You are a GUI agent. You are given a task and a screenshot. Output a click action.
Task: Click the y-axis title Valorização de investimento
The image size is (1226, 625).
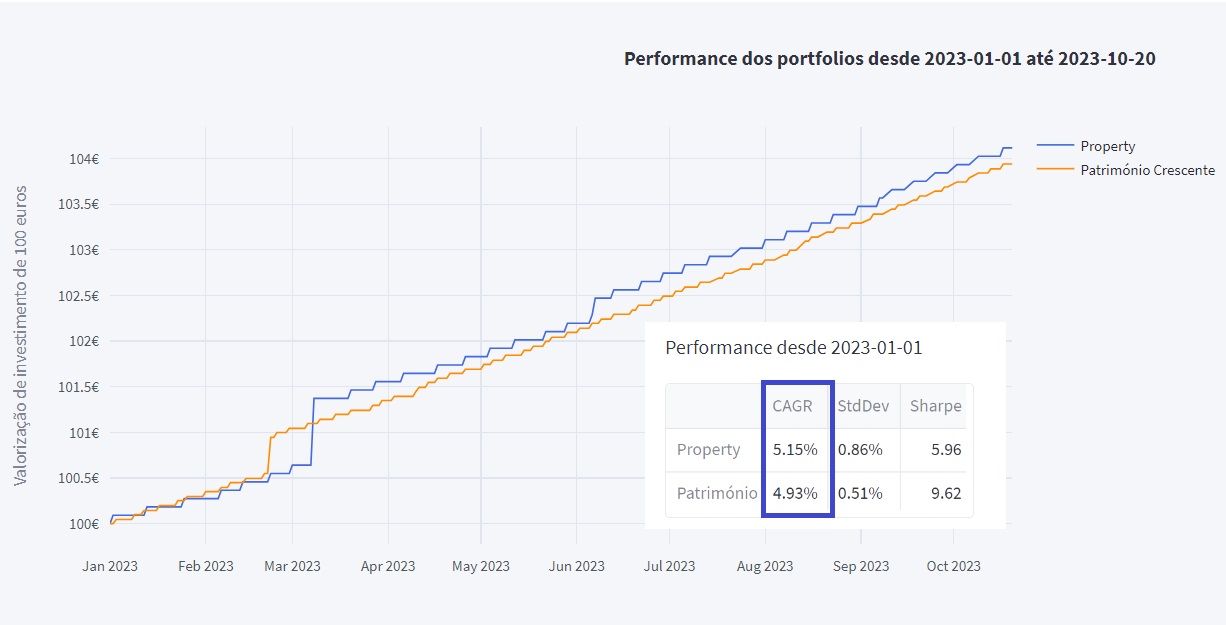tap(22, 336)
